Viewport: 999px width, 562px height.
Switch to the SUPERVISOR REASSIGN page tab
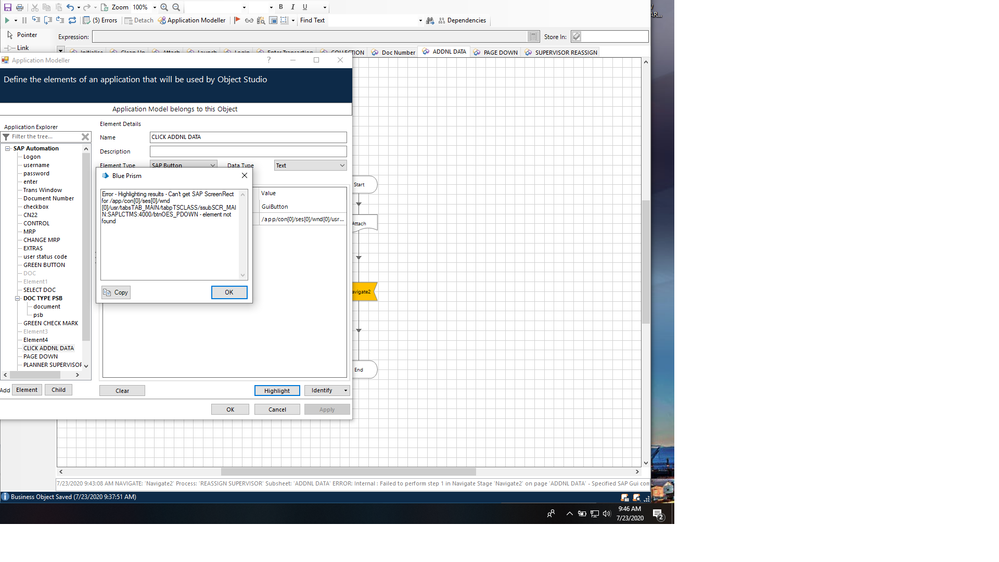(x=561, y=53)
